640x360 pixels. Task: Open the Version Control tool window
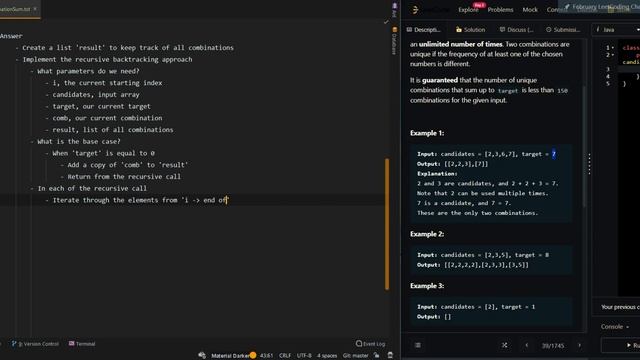click(36, 344)
